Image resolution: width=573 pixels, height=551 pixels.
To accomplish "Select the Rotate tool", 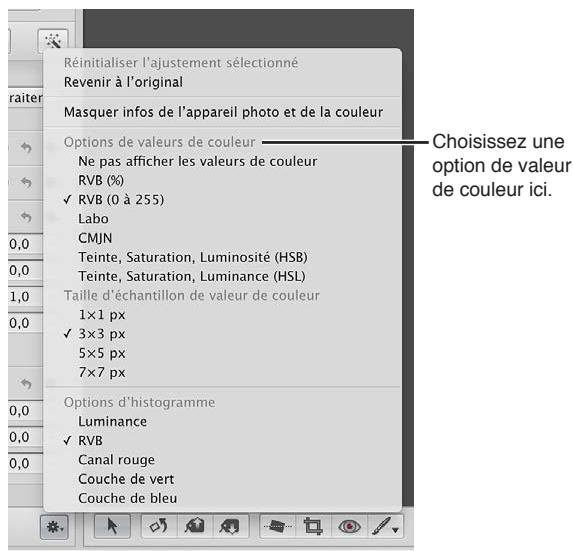I will (159, 526).
